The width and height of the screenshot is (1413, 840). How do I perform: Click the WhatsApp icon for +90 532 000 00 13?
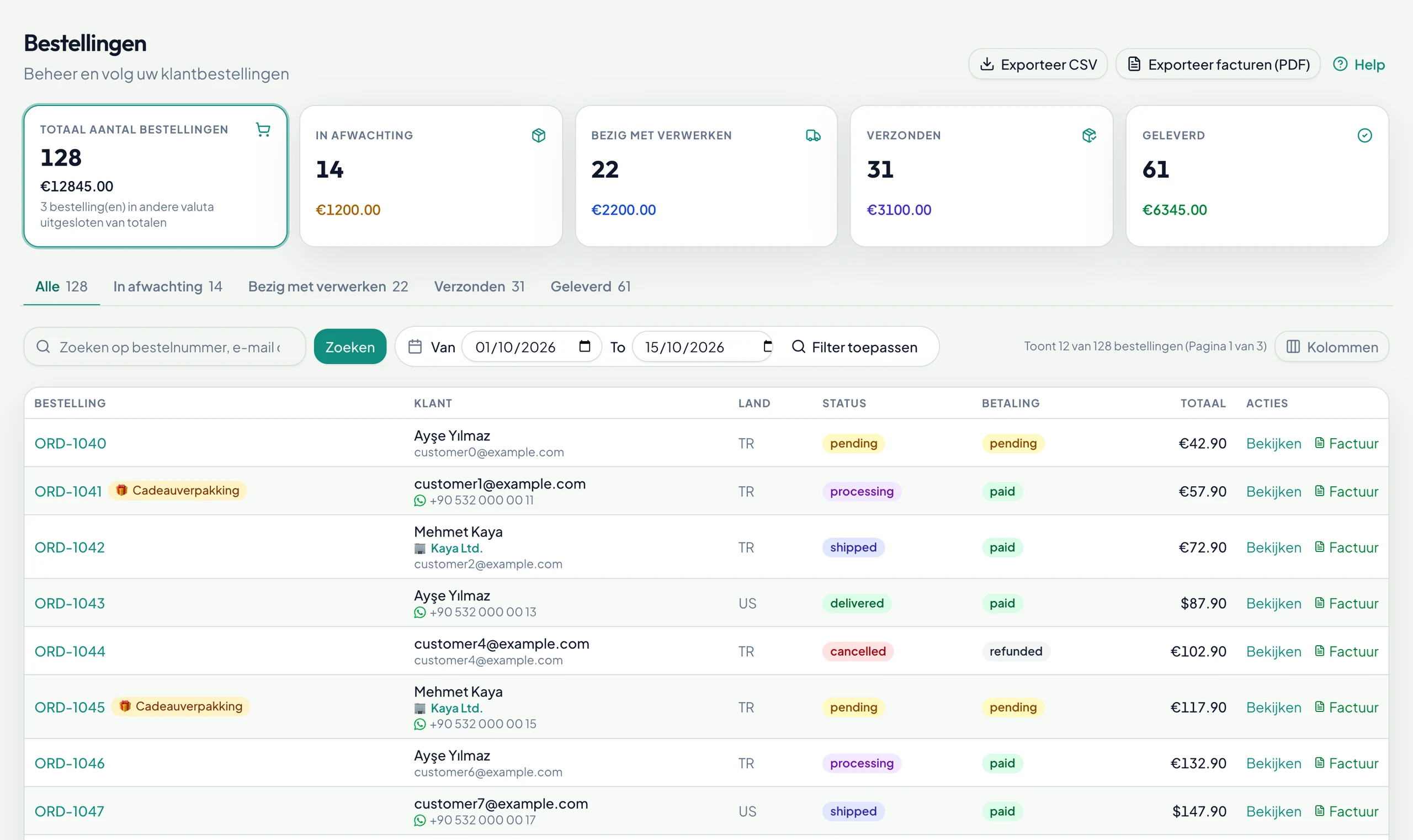pyautogui.click(x=419, y=613)
